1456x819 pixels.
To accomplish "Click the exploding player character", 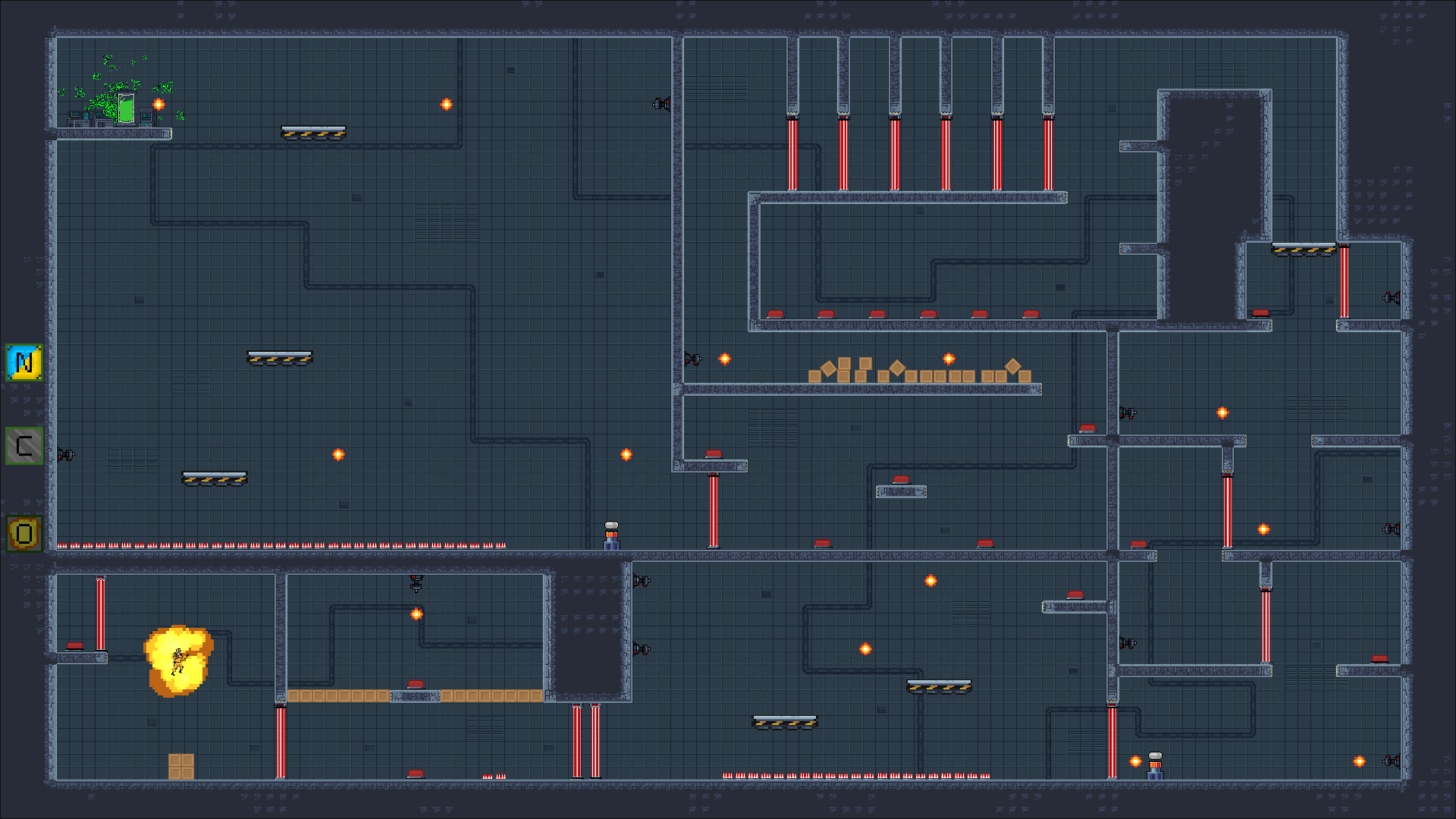I will click(178, 661).
